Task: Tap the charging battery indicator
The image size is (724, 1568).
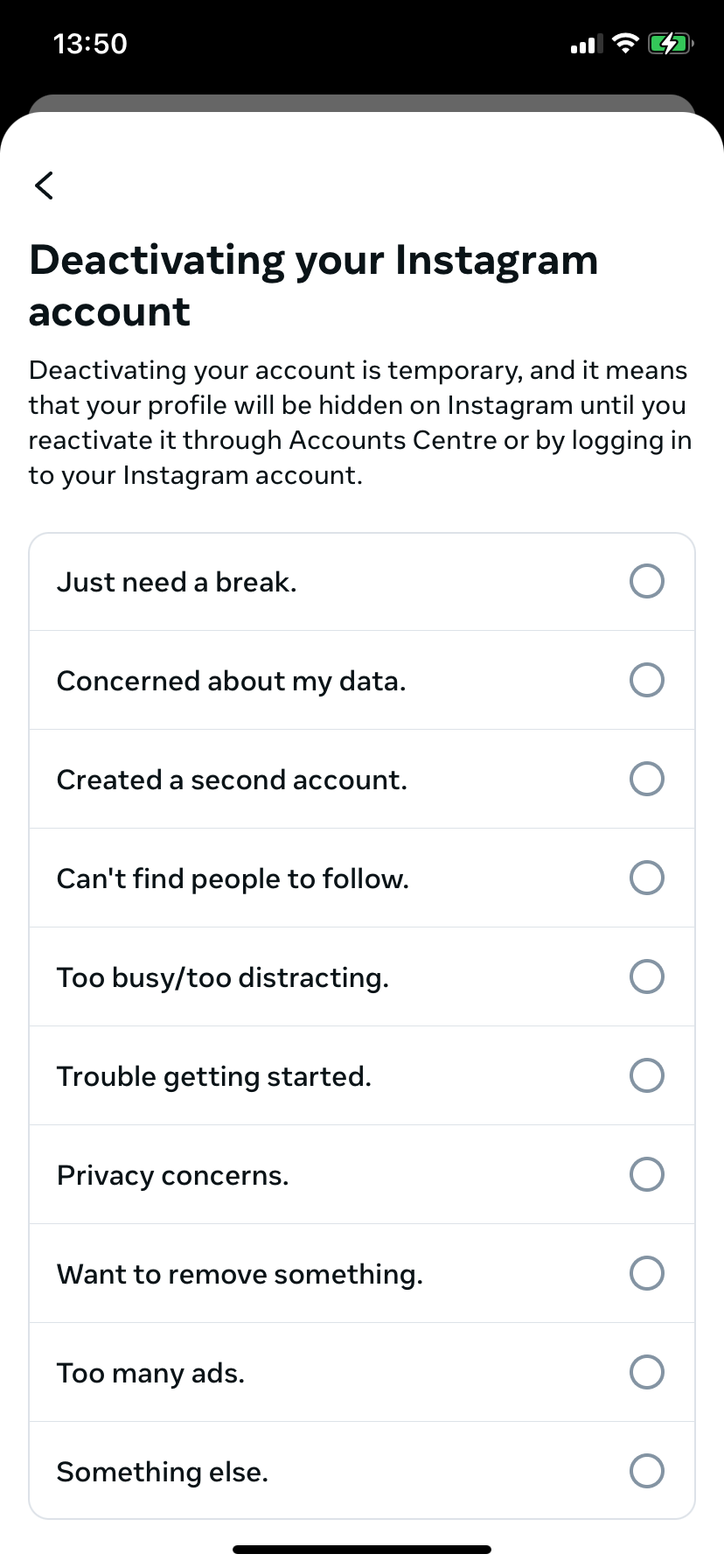Action: pos(672,43)
